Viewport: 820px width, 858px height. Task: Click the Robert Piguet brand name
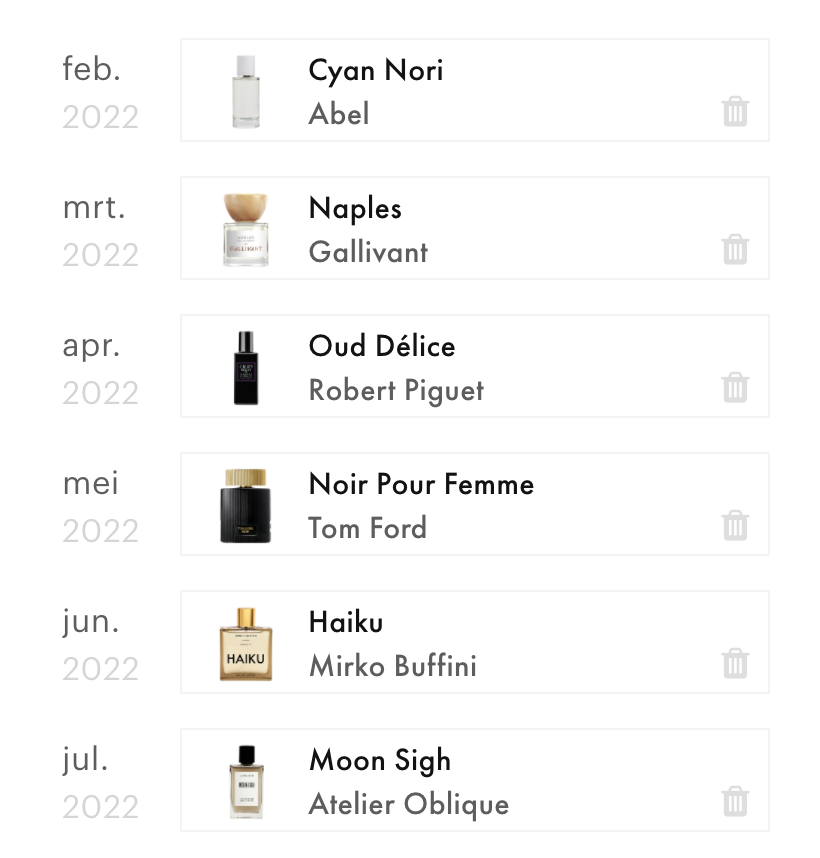coord(396,389)
